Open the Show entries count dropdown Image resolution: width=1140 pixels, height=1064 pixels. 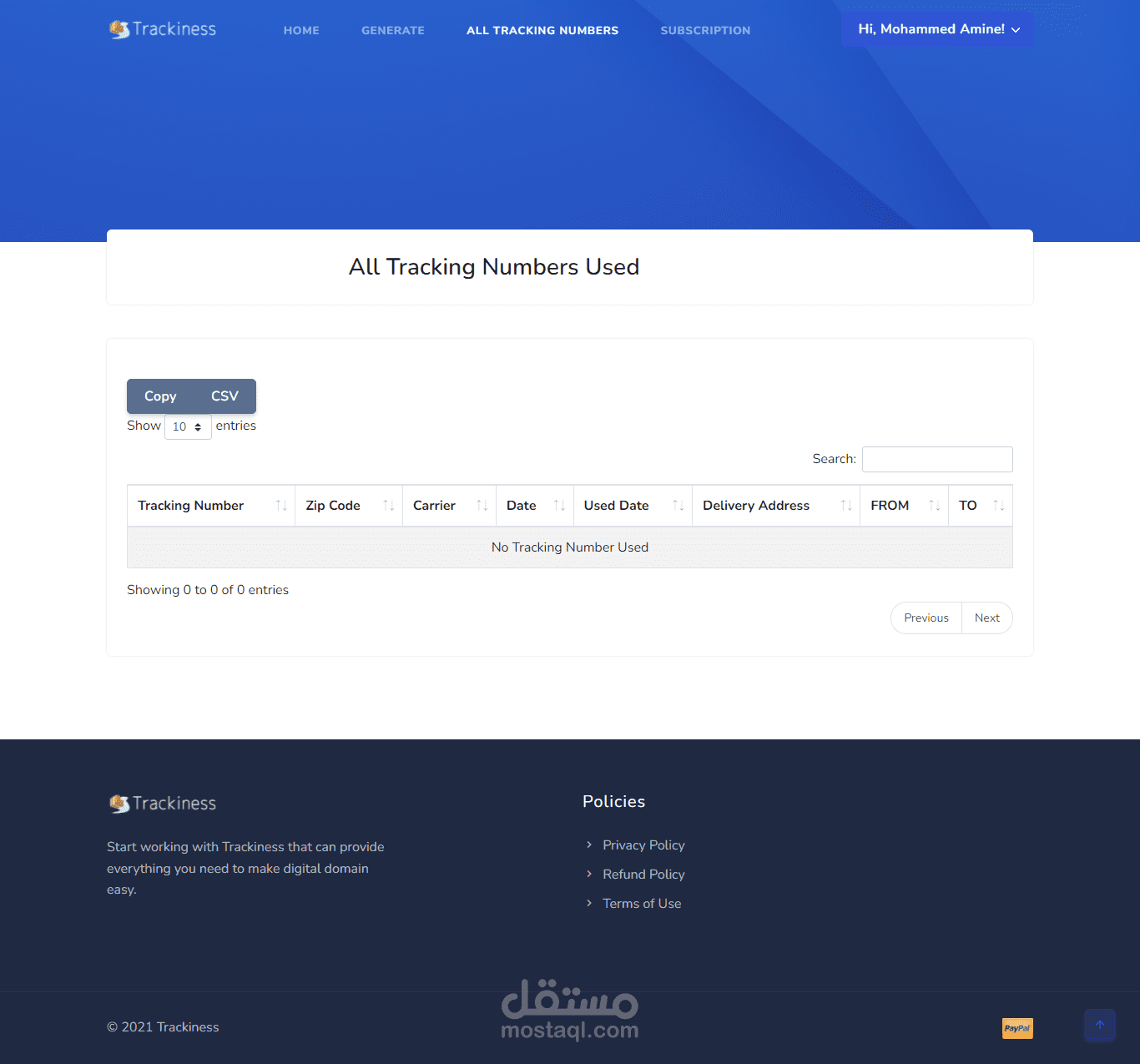tap(188, 426)
